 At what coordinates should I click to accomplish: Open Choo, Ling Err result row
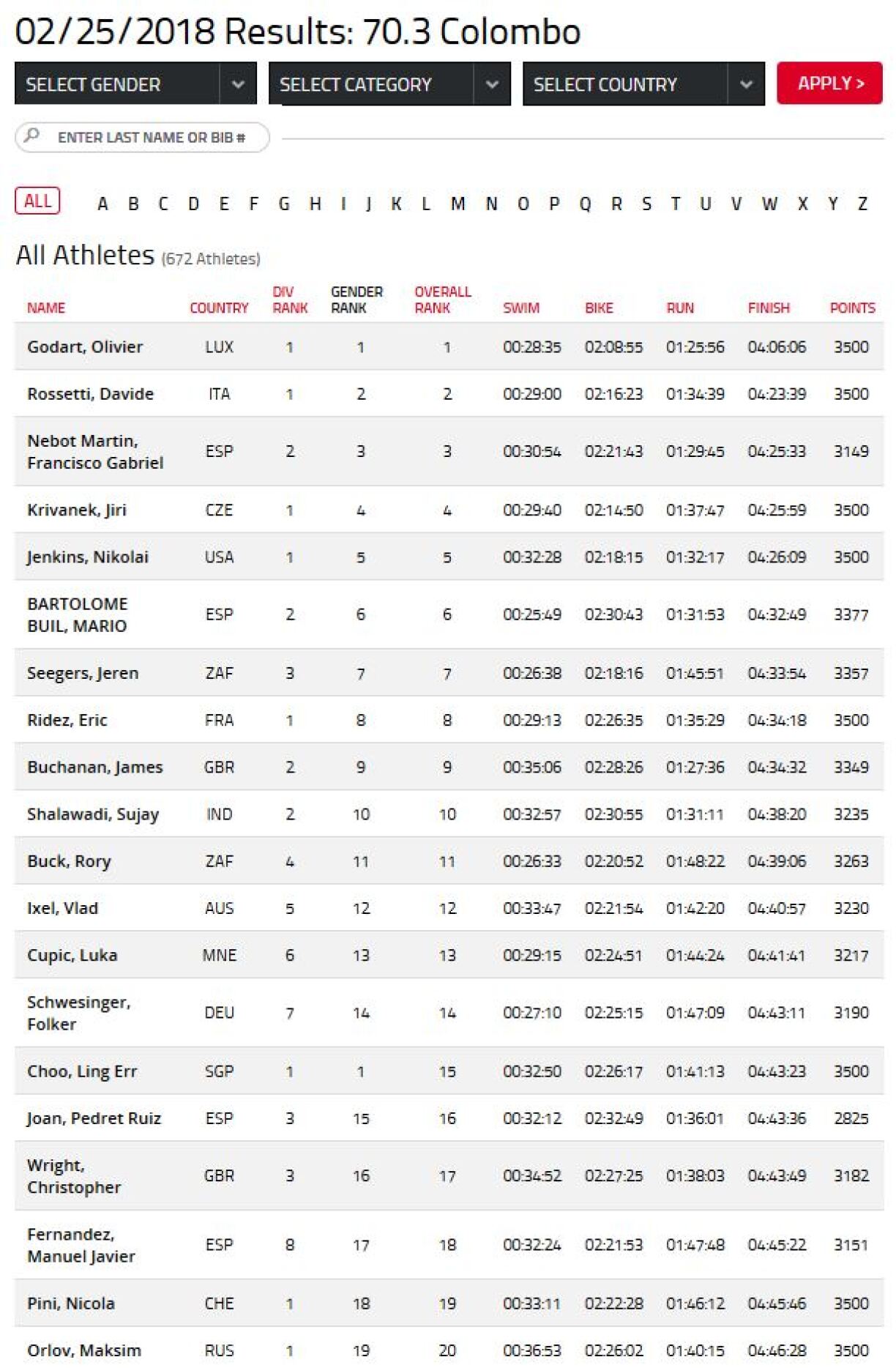pos(82,1071)
